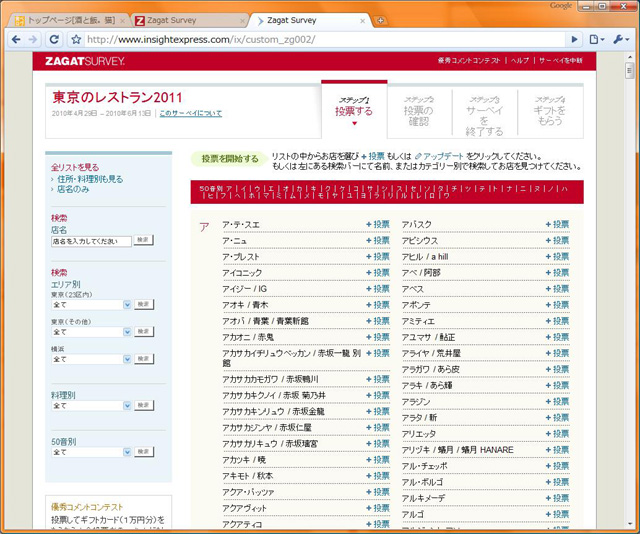Open the wrench settings menu
Image resolution: width=640 pixels, height=534 pixels.
(620, 39)
